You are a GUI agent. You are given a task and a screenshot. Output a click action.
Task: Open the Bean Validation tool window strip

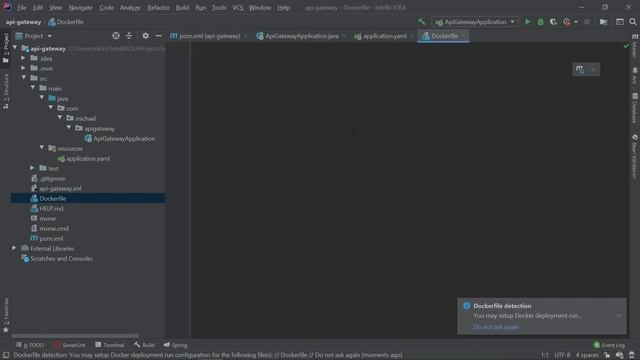635,156
